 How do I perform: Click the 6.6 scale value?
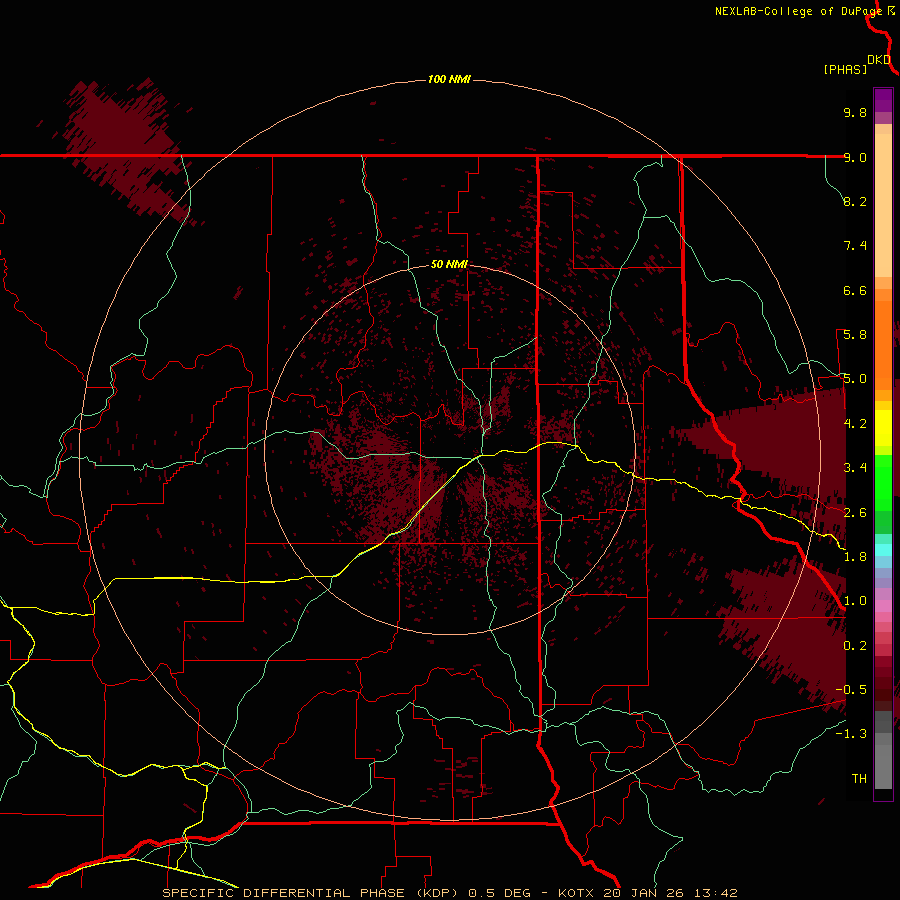[855, 290]
